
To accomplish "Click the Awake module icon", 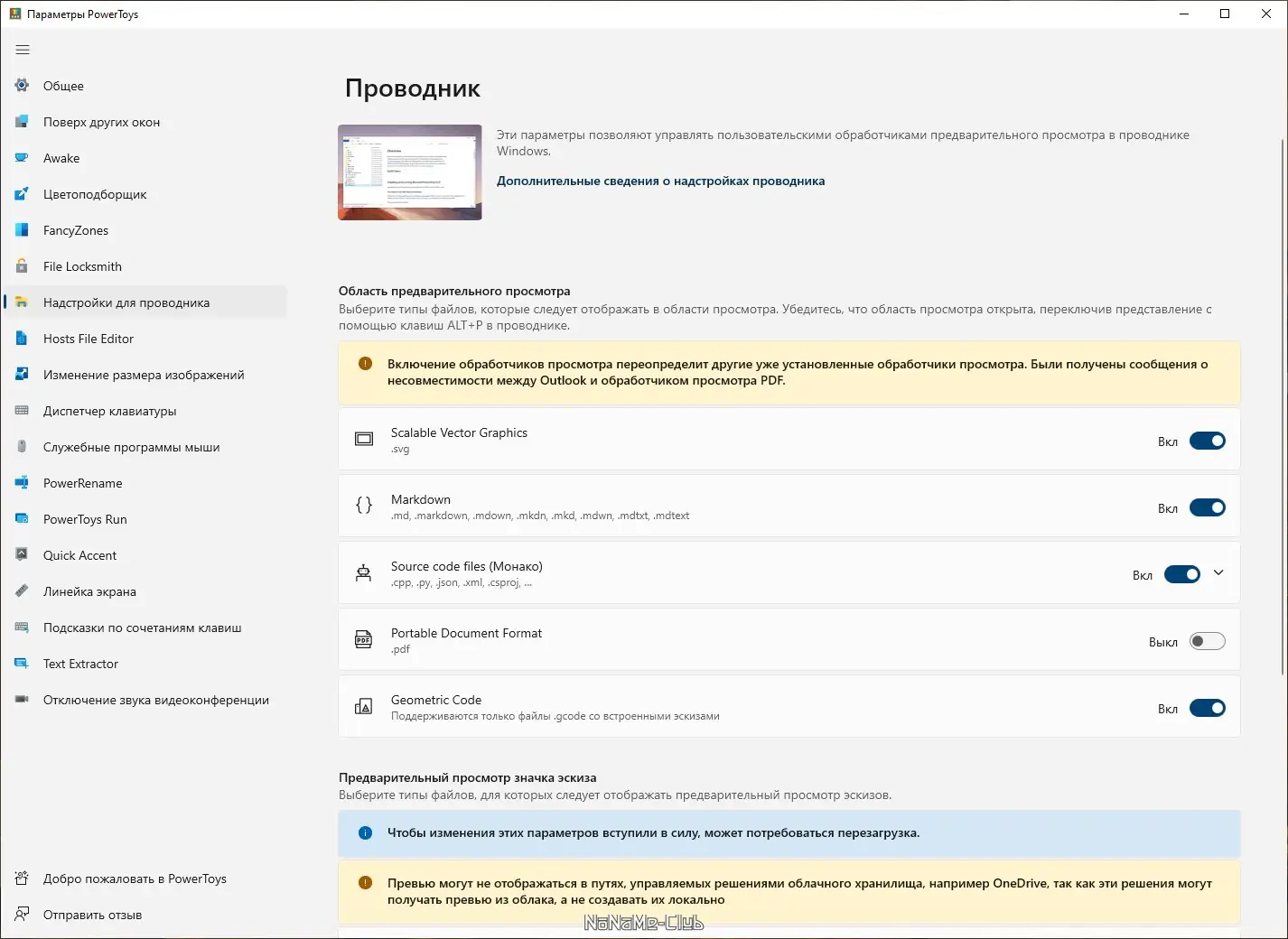I will (x=21, y=158).
